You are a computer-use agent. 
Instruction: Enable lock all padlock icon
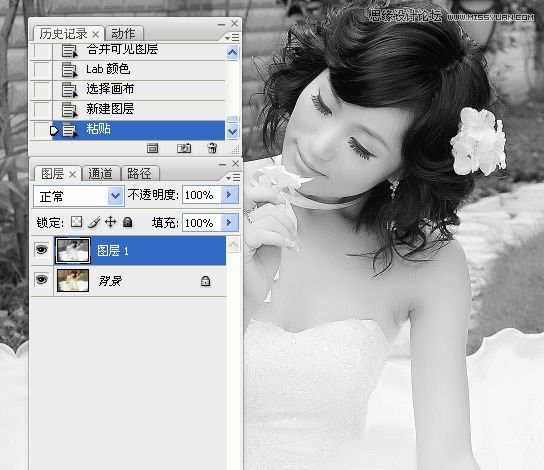point(127,222)
